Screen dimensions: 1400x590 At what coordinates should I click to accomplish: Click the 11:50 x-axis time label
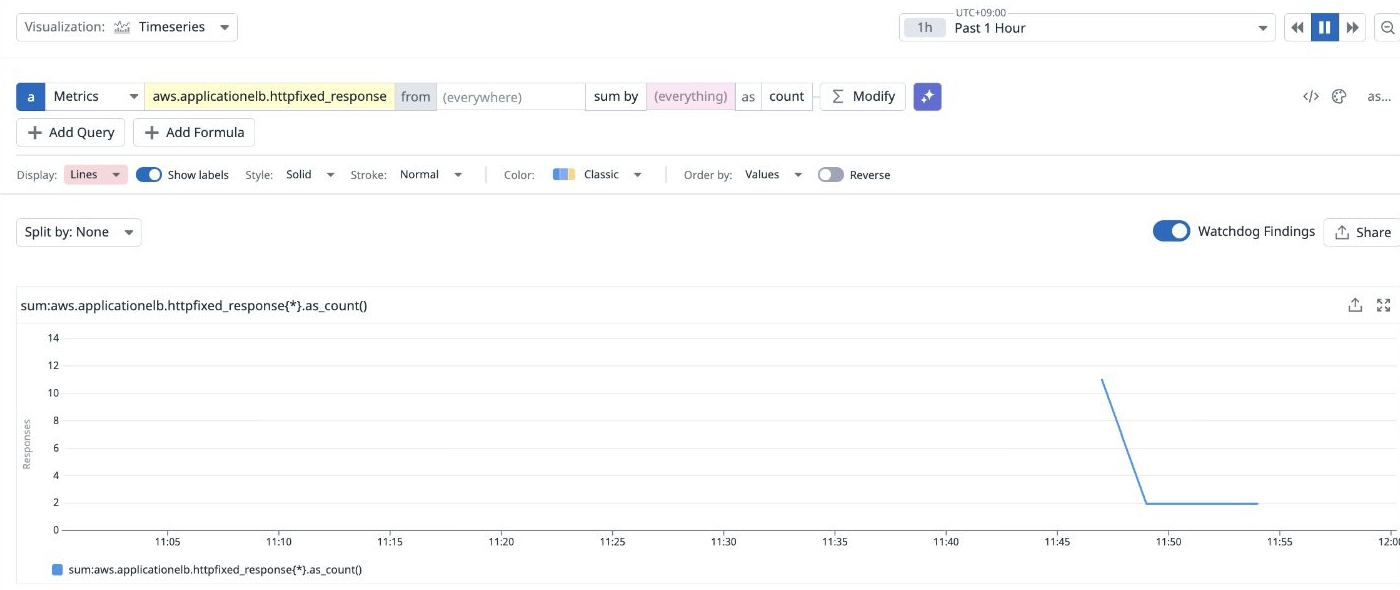1168,541
